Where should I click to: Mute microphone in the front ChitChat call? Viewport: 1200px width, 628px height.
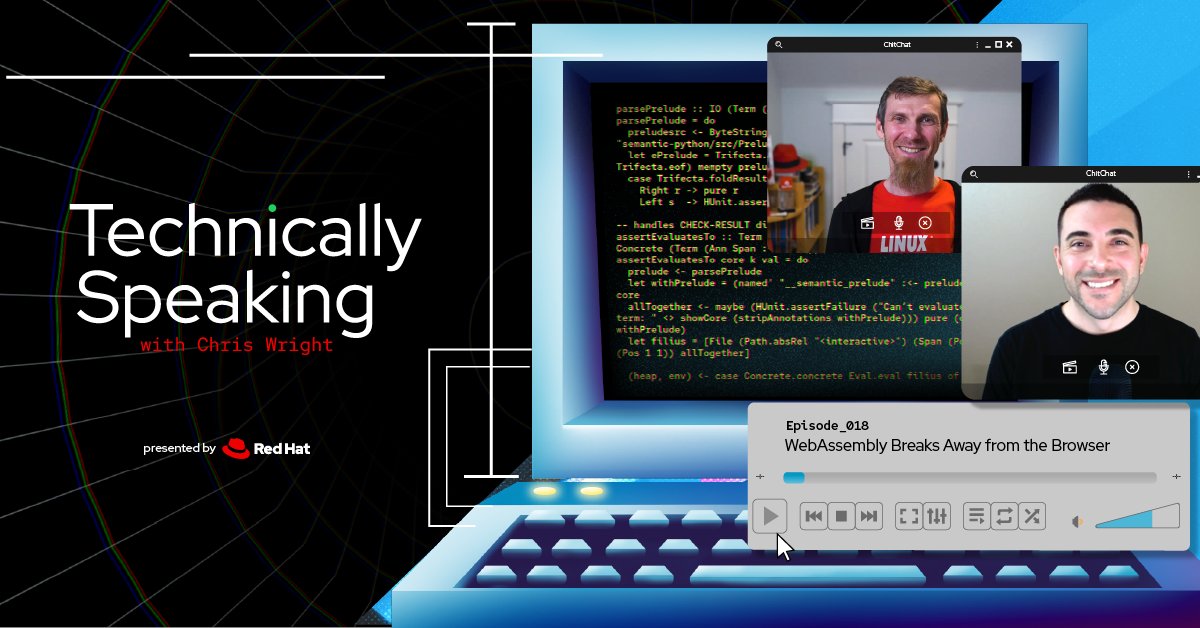pyautogui.click(x=1103, y=367)
